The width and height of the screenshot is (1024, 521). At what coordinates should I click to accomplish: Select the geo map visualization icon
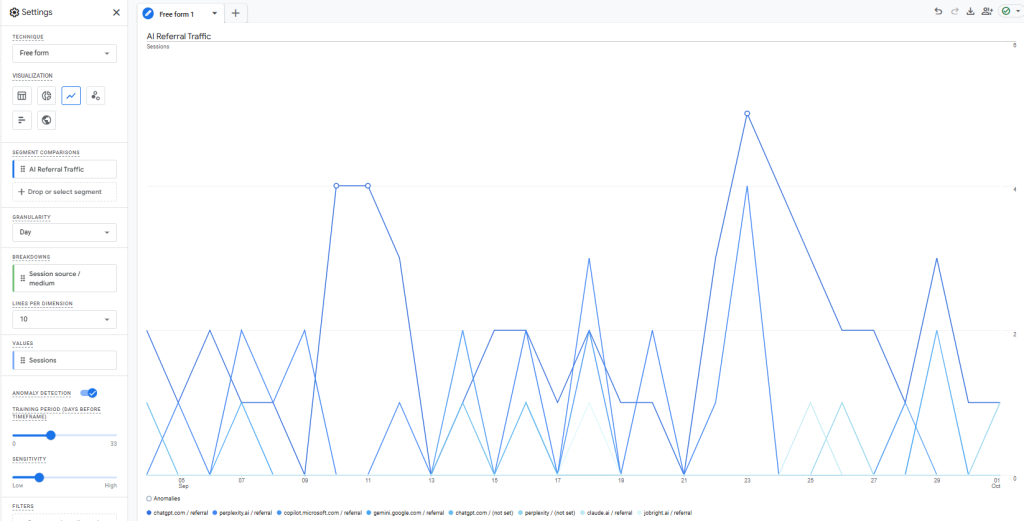coord(46,120)
